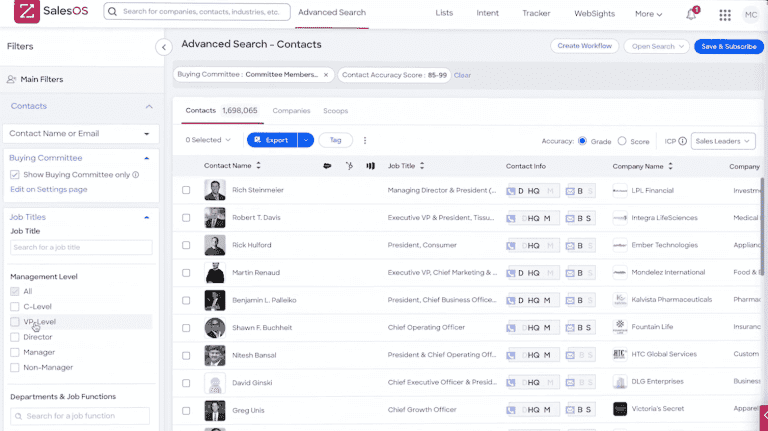Viewport: 768px width, 431px height.
Task: Collapse the Job Titles section
Action: click(x=146, y=217)
